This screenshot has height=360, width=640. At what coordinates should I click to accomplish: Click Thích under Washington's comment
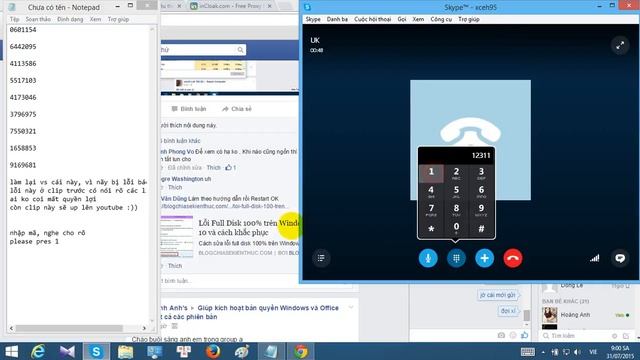click(175, 187)
